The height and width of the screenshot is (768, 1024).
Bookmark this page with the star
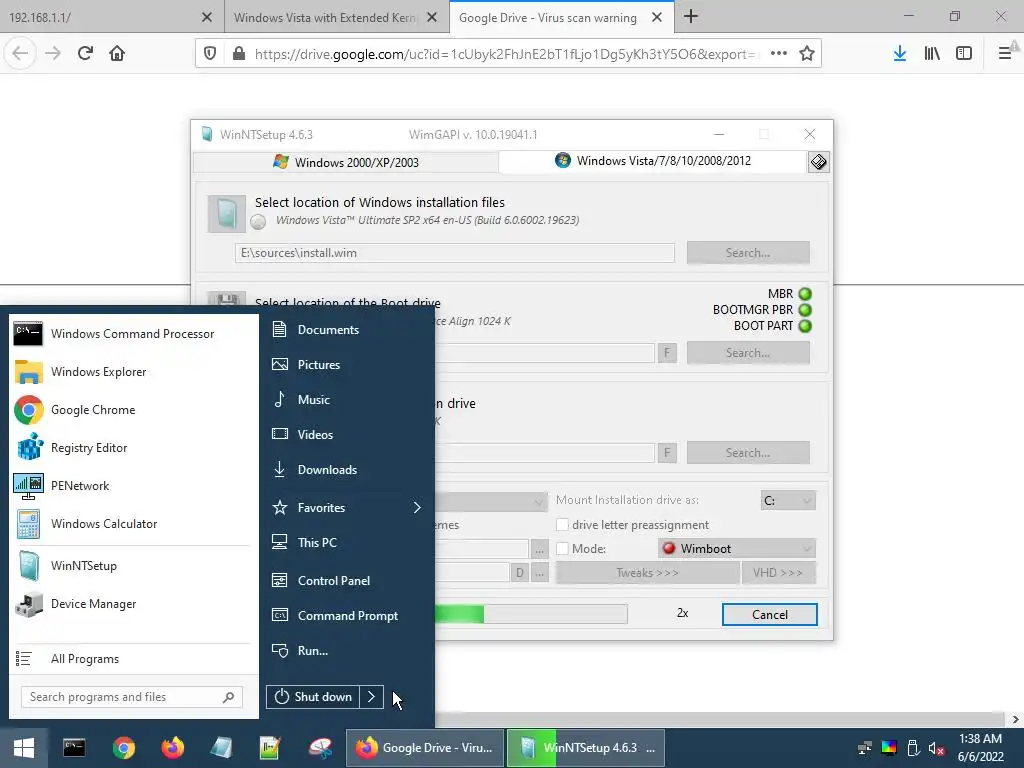point(807,54)
